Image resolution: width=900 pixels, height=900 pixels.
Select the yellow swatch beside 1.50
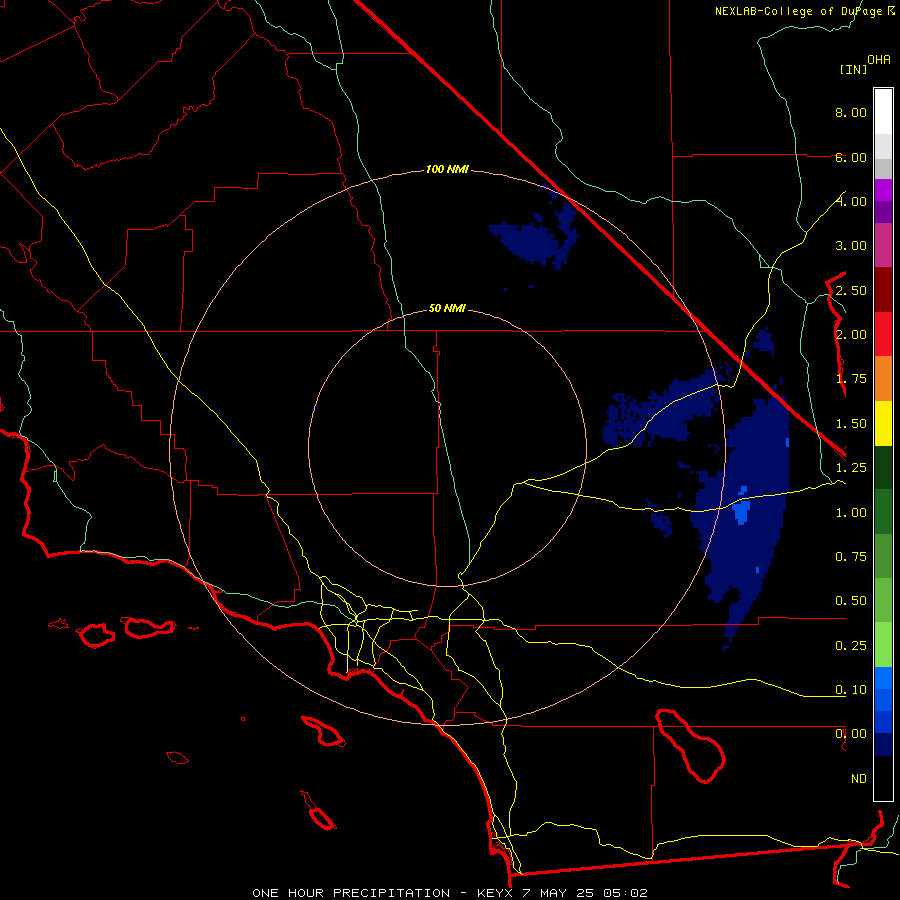click(x=883, y=423)
